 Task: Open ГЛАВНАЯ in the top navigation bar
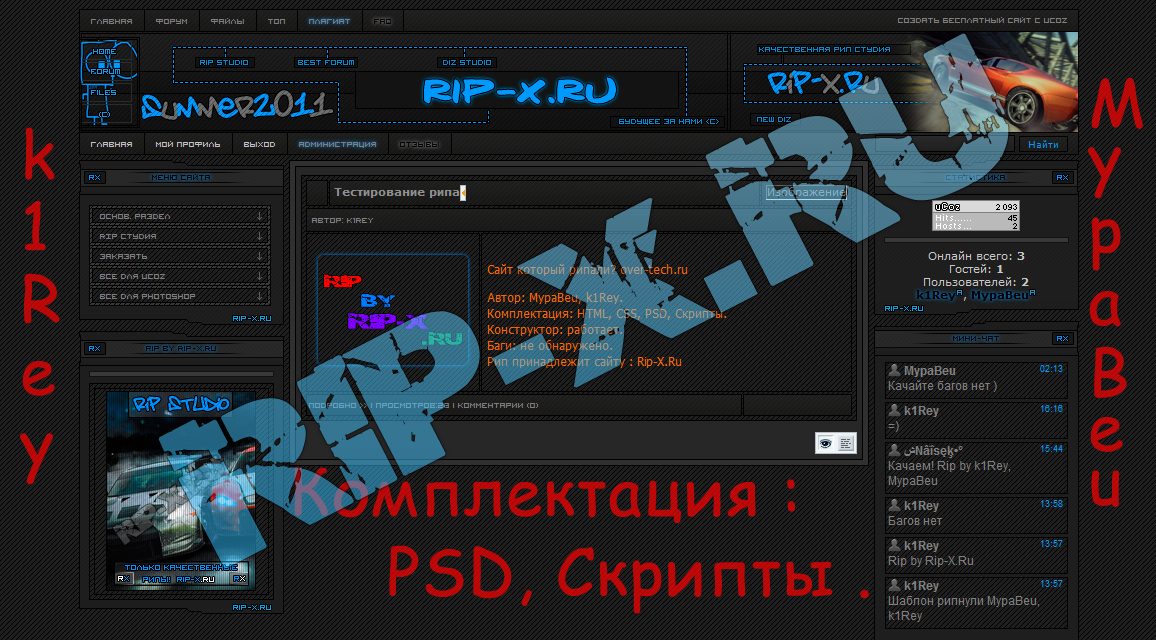(111, 21)
